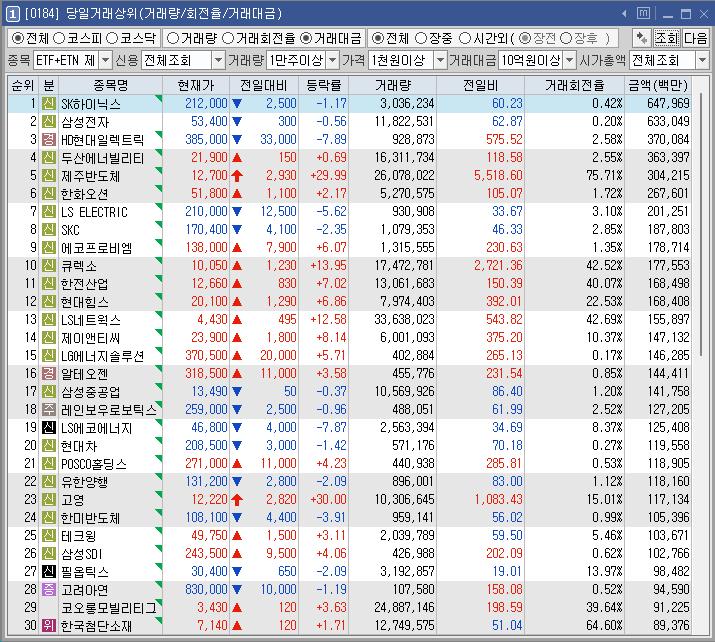
Task: Open the 거래량 1만주이상 dropdown
Action: (333, 60)
